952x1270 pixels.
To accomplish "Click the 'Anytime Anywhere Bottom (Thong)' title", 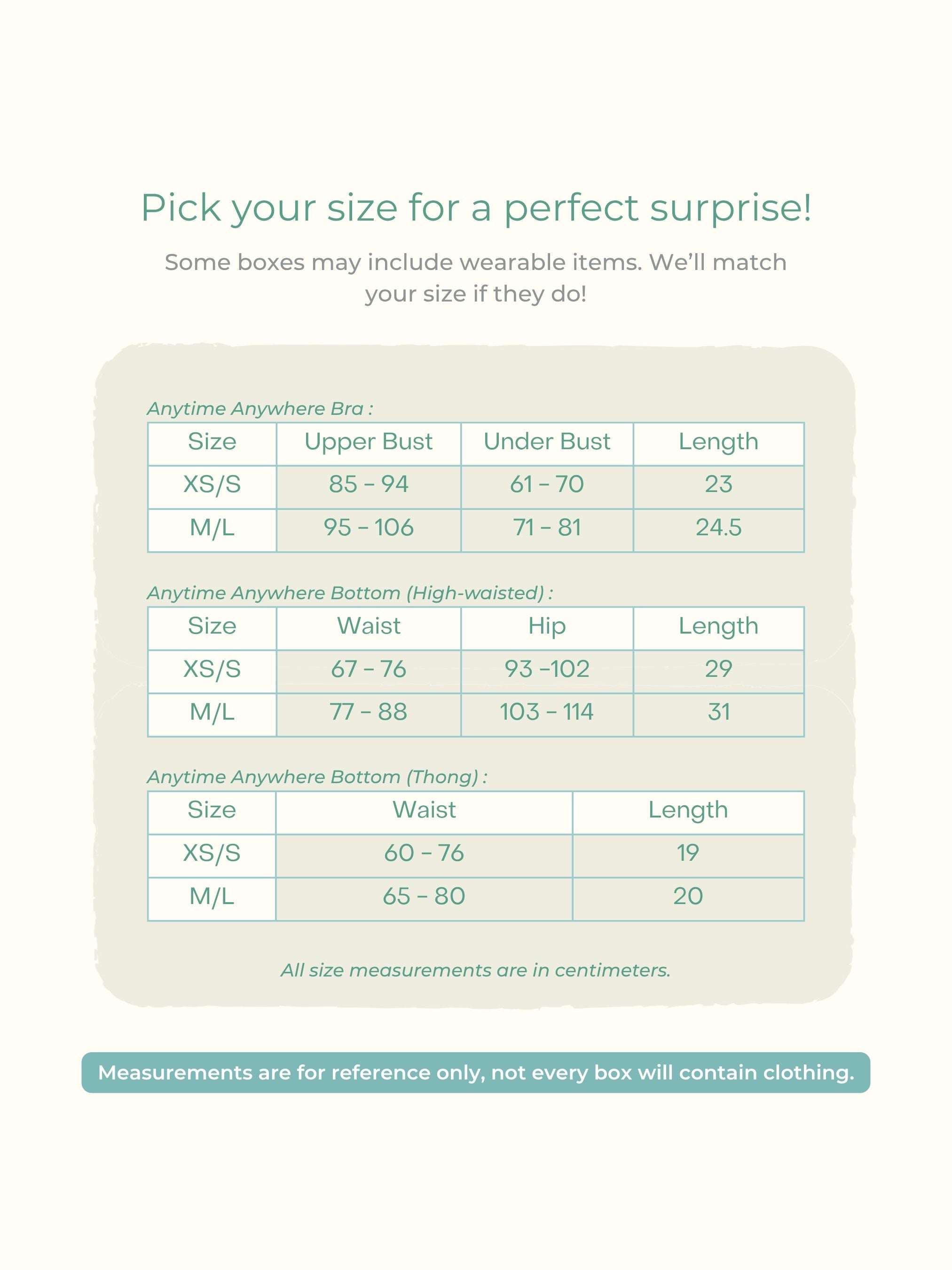I will click(317, 778).
